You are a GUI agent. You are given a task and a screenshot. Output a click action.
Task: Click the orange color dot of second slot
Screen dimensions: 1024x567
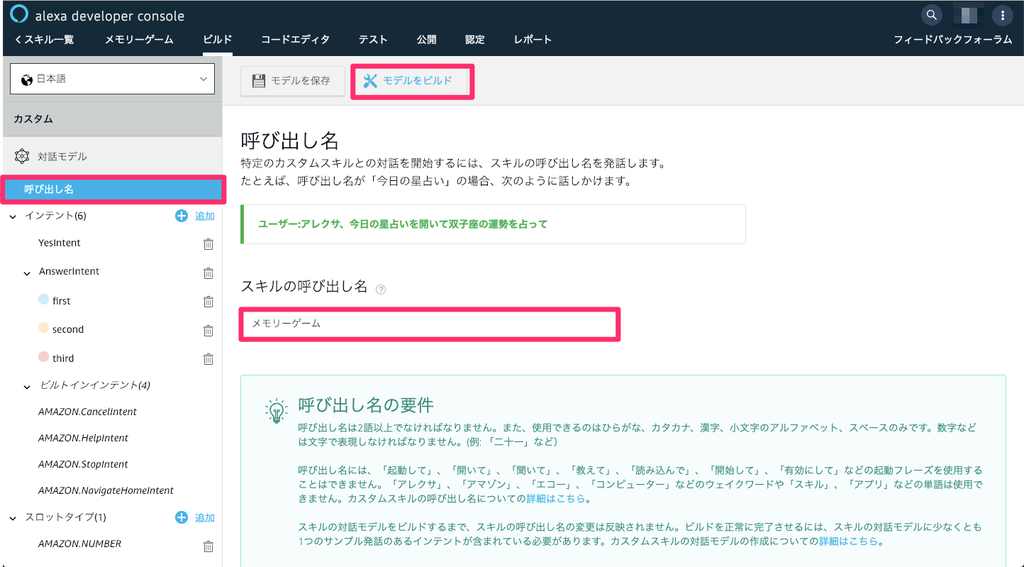click(44, 328)
